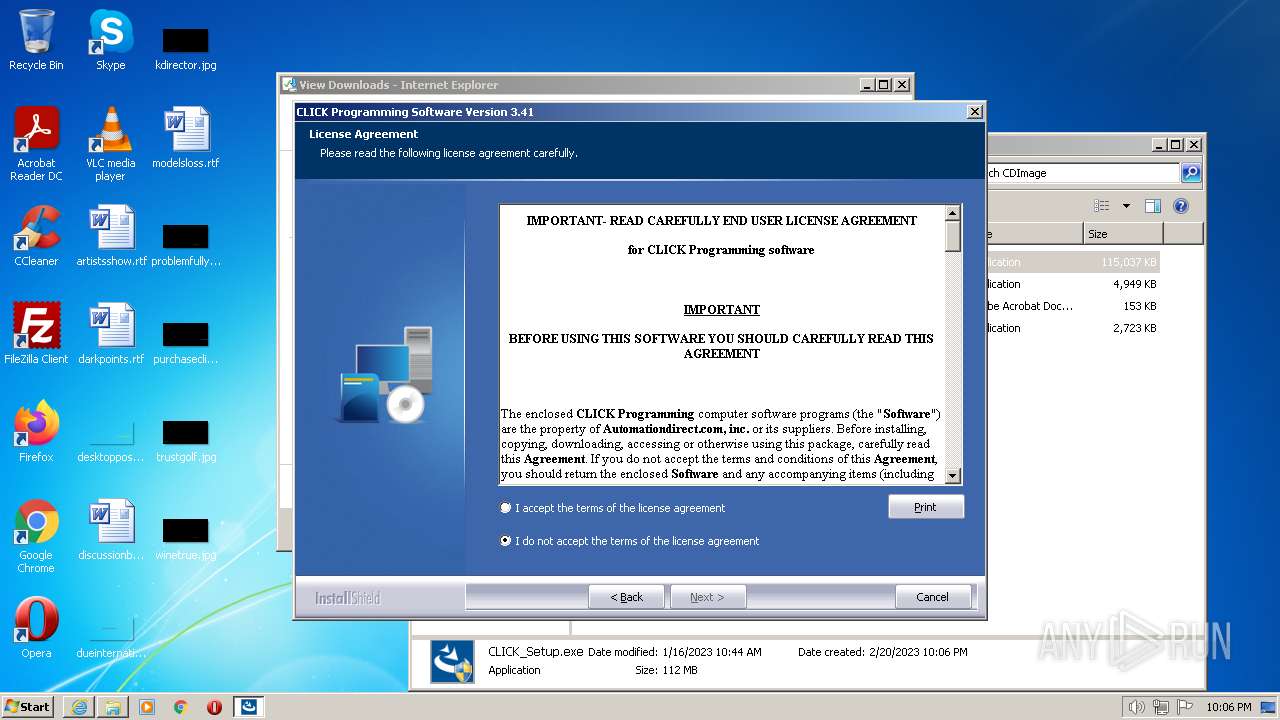
Task: Launch CCleaner desktop shortcut
Action: (x=36, y=236)
